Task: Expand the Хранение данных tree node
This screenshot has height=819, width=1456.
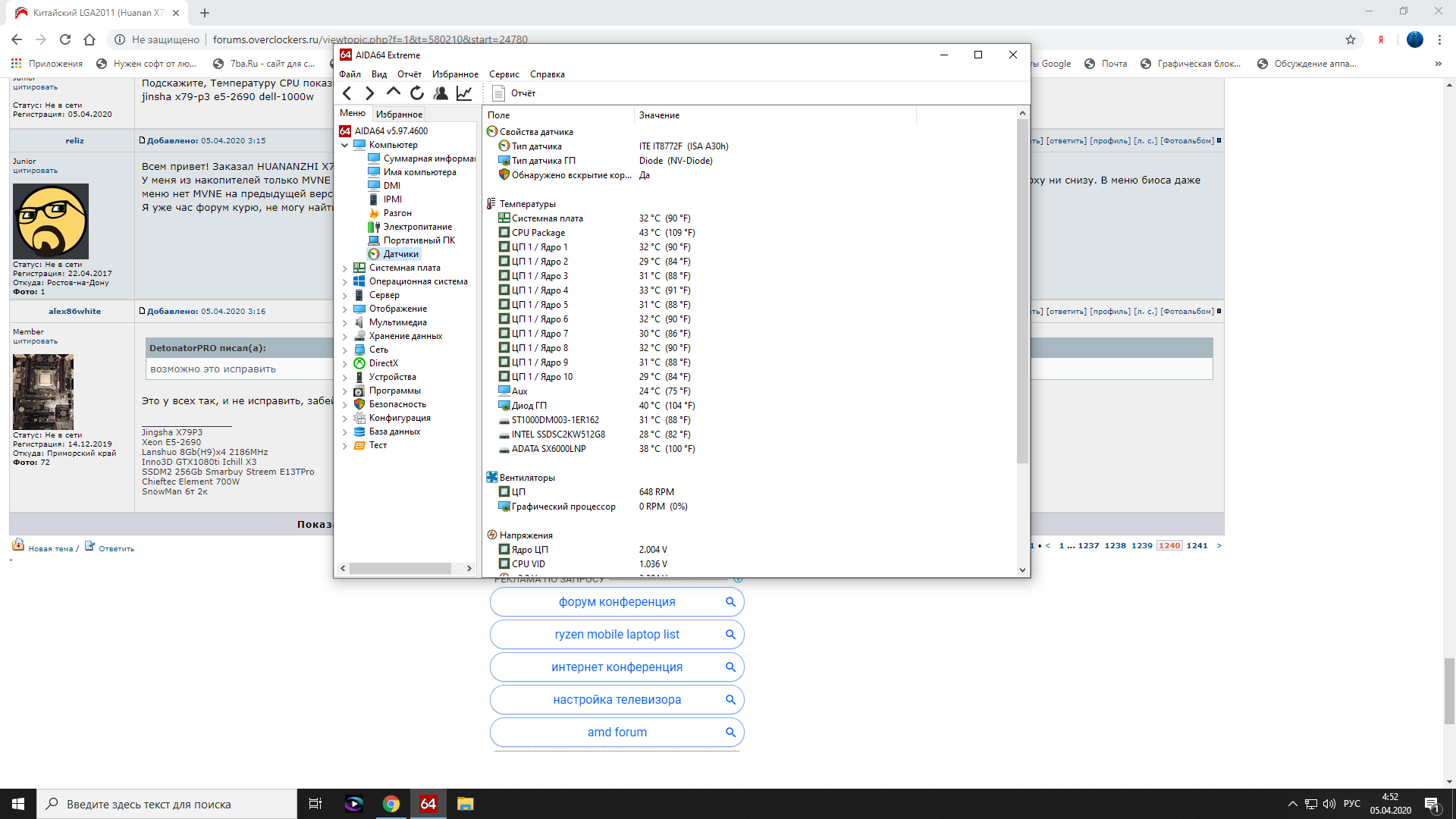Action: [345, 336]
